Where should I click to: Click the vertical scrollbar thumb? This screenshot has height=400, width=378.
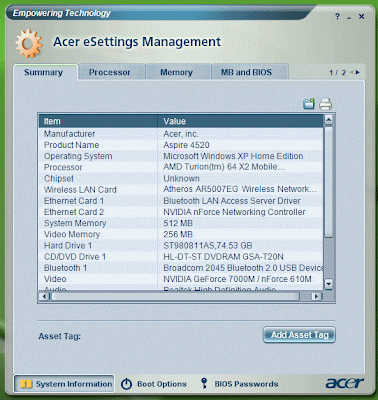[x=328, y=181]
